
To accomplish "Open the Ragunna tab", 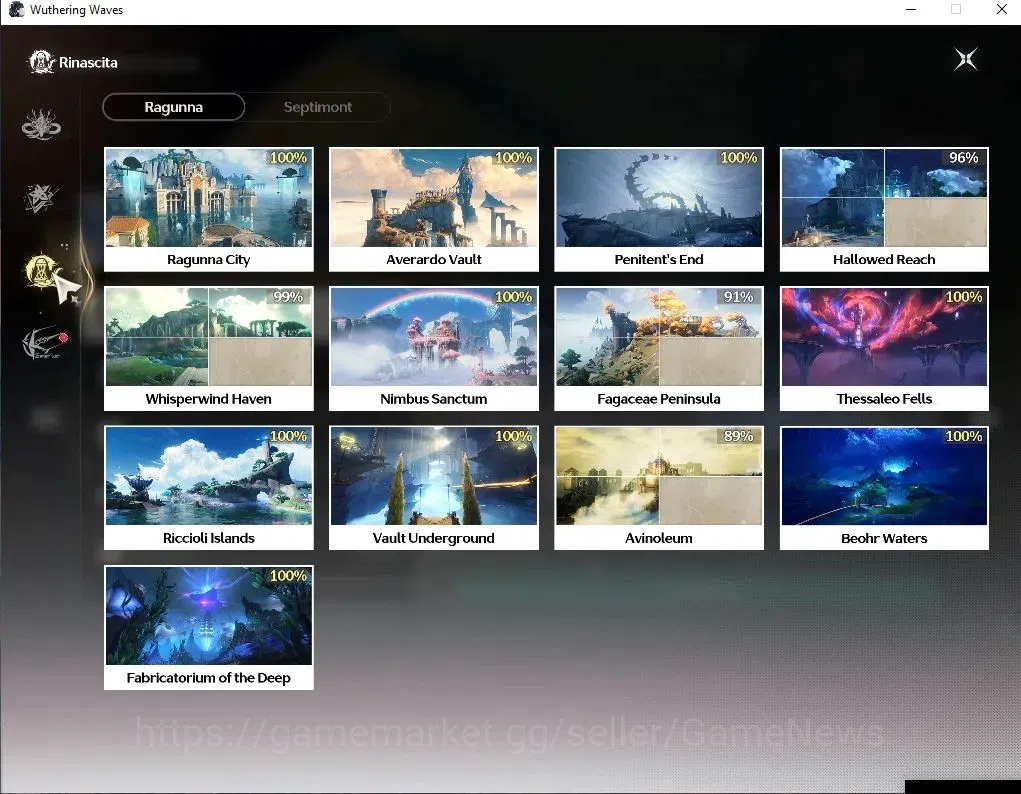I will (x=173, y=107).
